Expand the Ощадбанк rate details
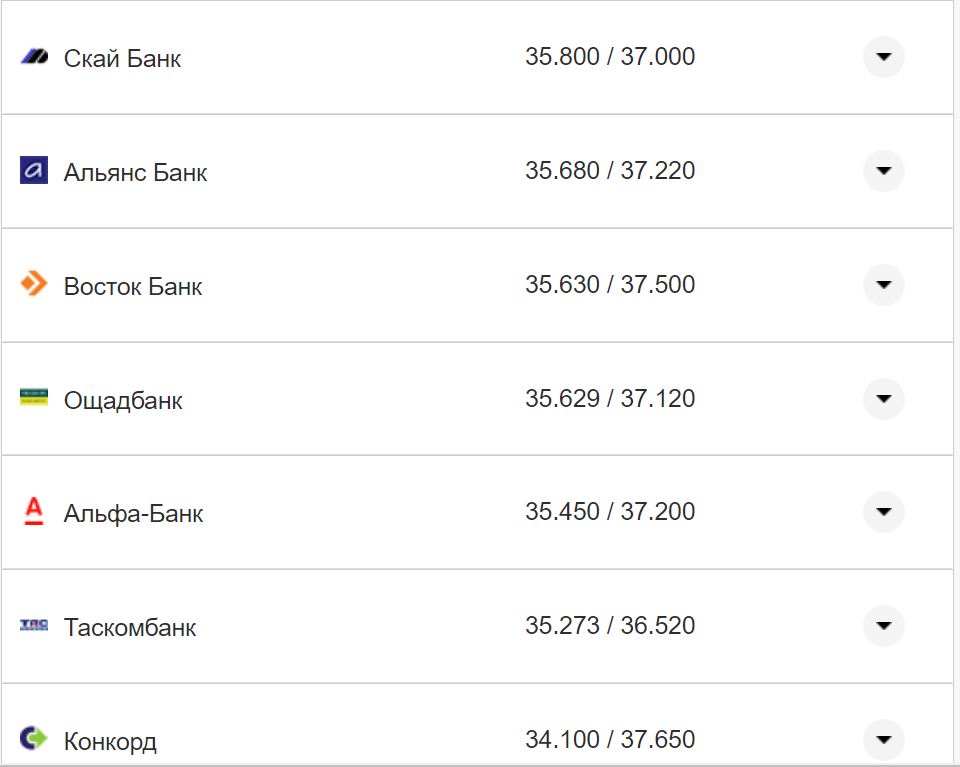 [883, 399]
